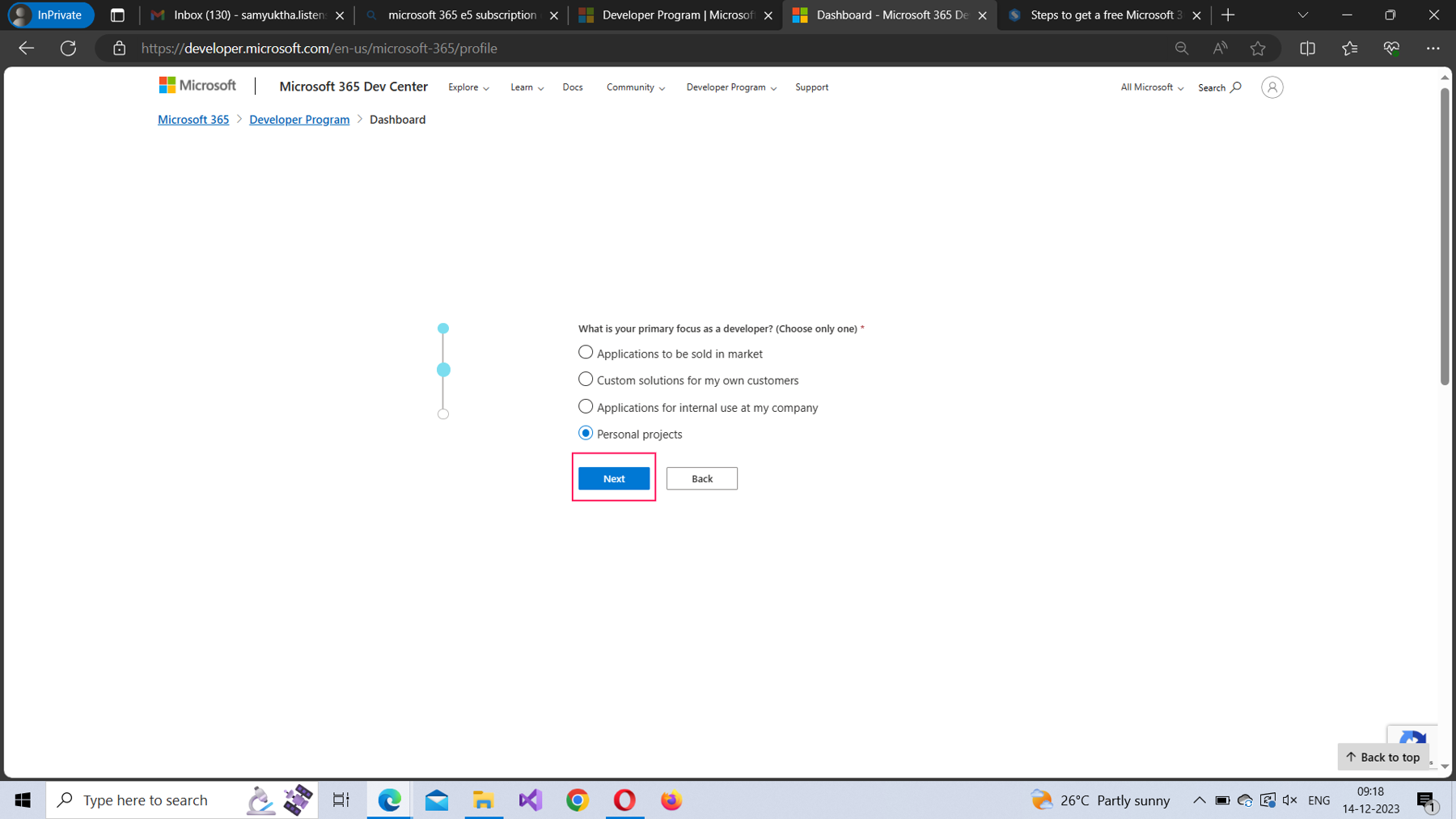Viewport: 1456px width, 819px height.
Task: Expand the Community menu
Action: click(636, 87)
